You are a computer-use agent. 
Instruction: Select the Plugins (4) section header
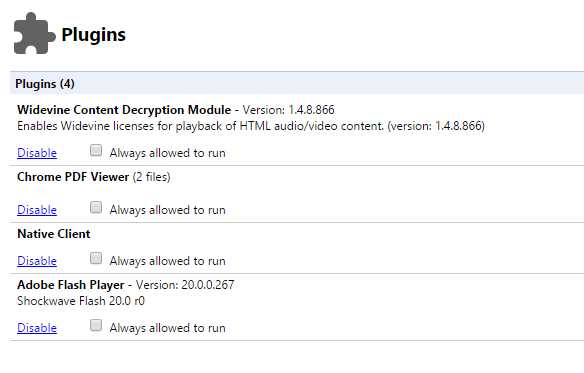(x=297, y=83)
